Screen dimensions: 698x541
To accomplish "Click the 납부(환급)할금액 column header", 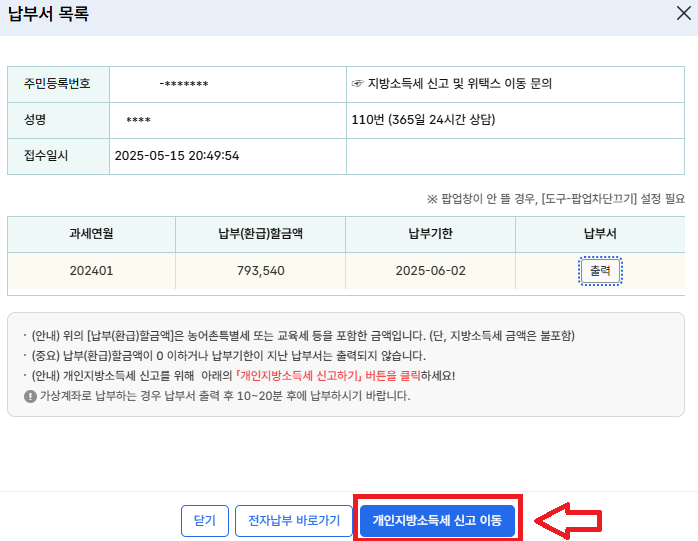I will (x=260, y=233).
